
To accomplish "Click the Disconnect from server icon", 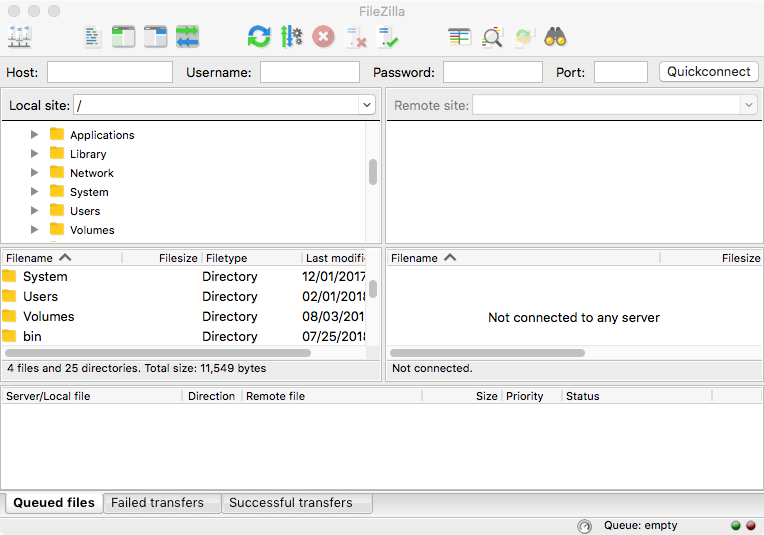I will (355, 37).
